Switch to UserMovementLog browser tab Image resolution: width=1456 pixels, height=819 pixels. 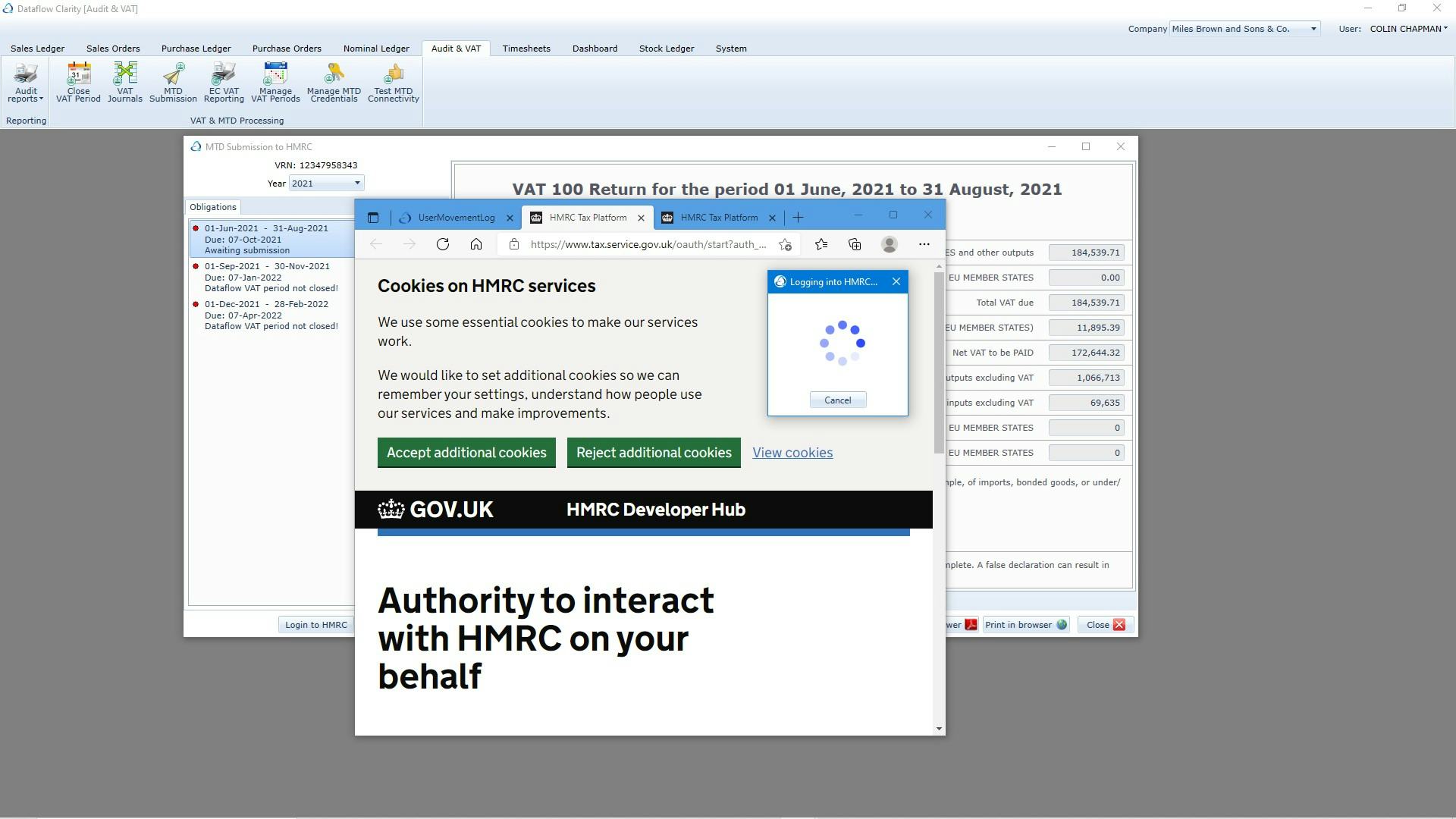click(x=456, y=218)
